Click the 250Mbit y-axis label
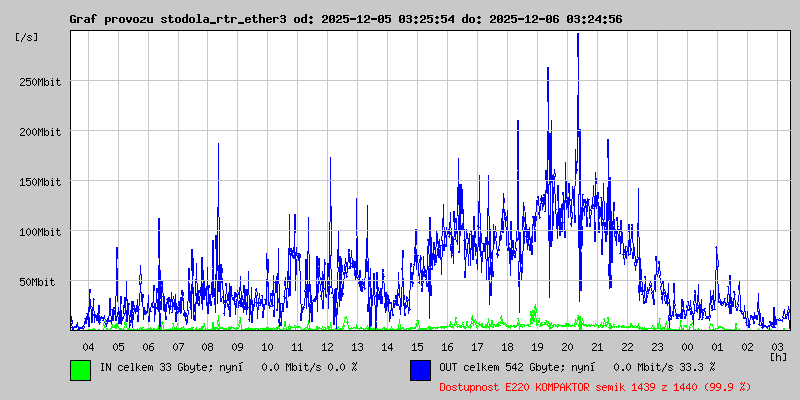Viewport: 800px width, 400px height. point(40,82)
